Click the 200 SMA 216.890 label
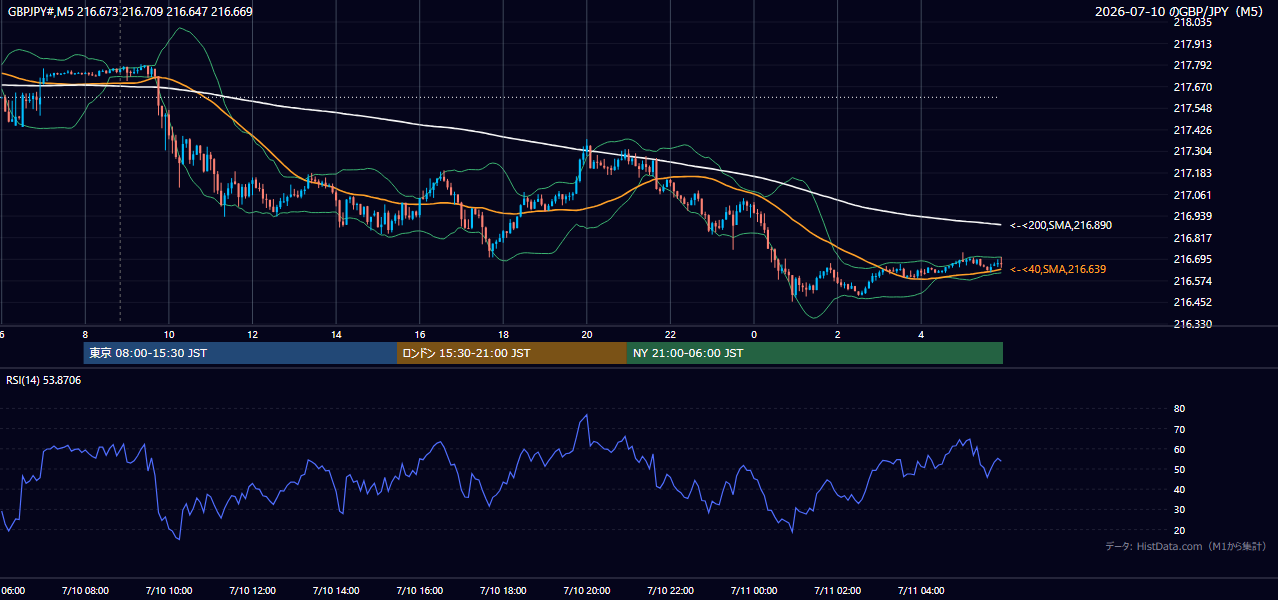The width and height of the screenshot is (1278, 600). [x=1061, y=226]
